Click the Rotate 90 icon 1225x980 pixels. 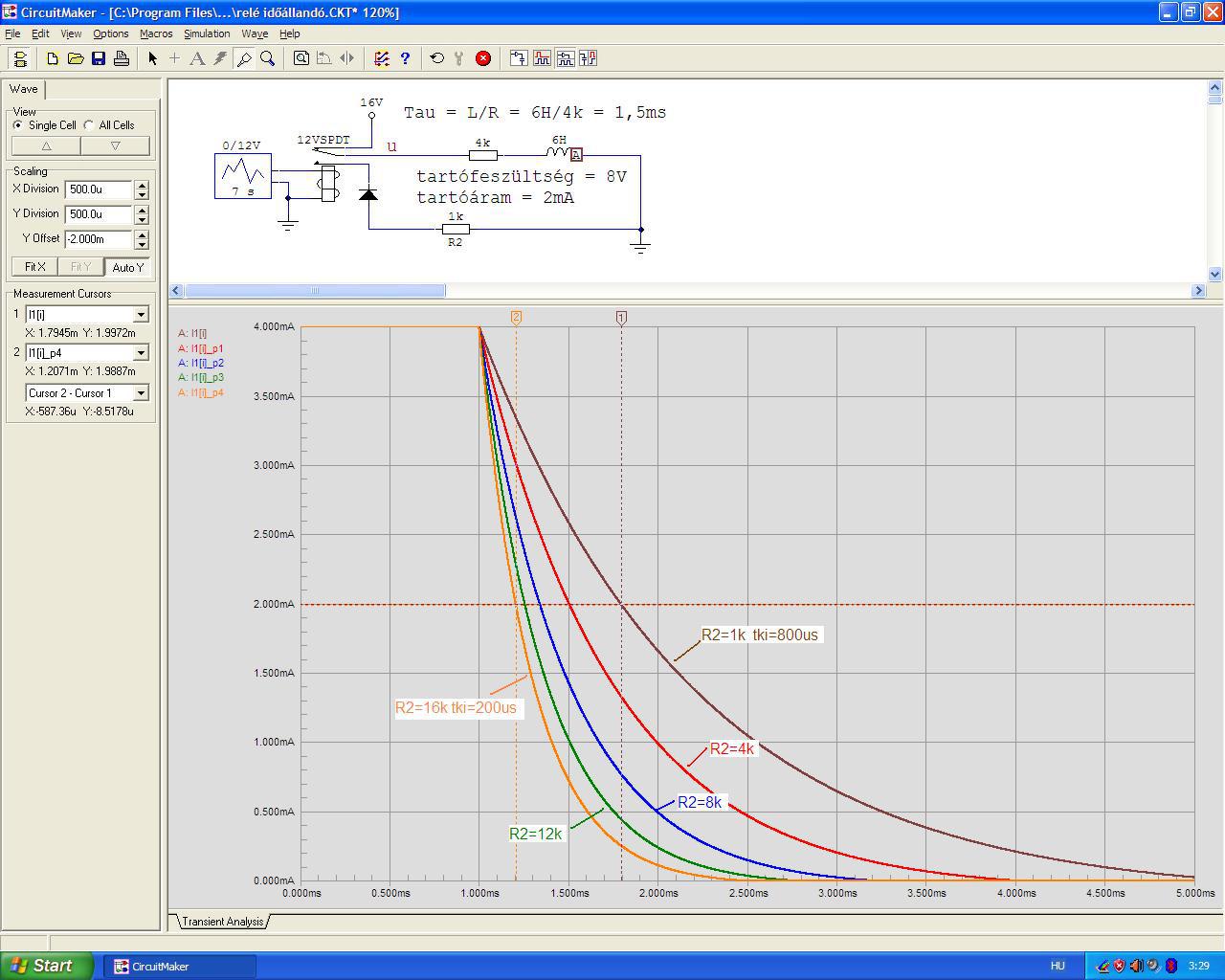[324, 58]
